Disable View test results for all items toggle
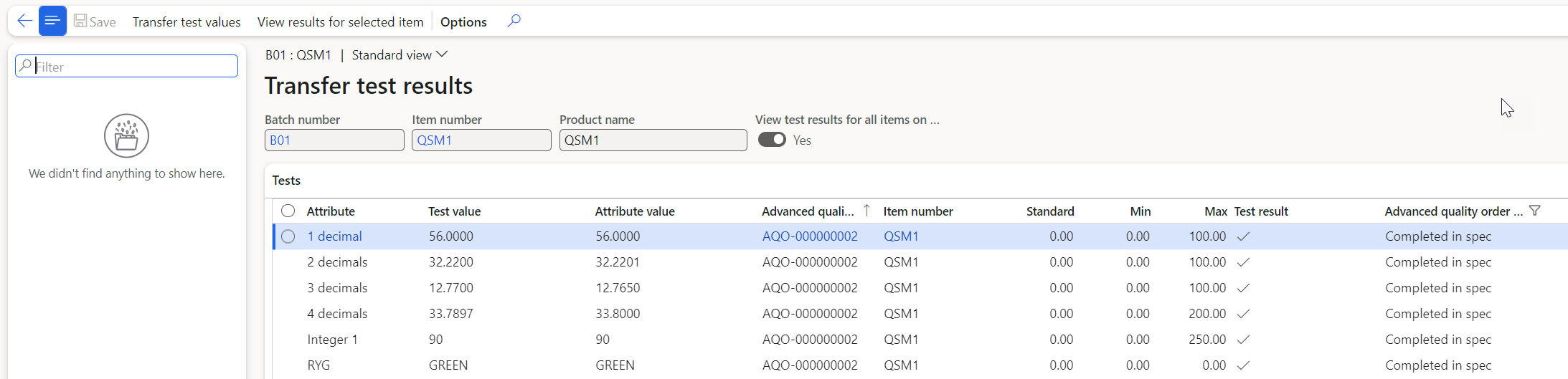Viewport: 1568px width, 379px height. click(772, 140)
